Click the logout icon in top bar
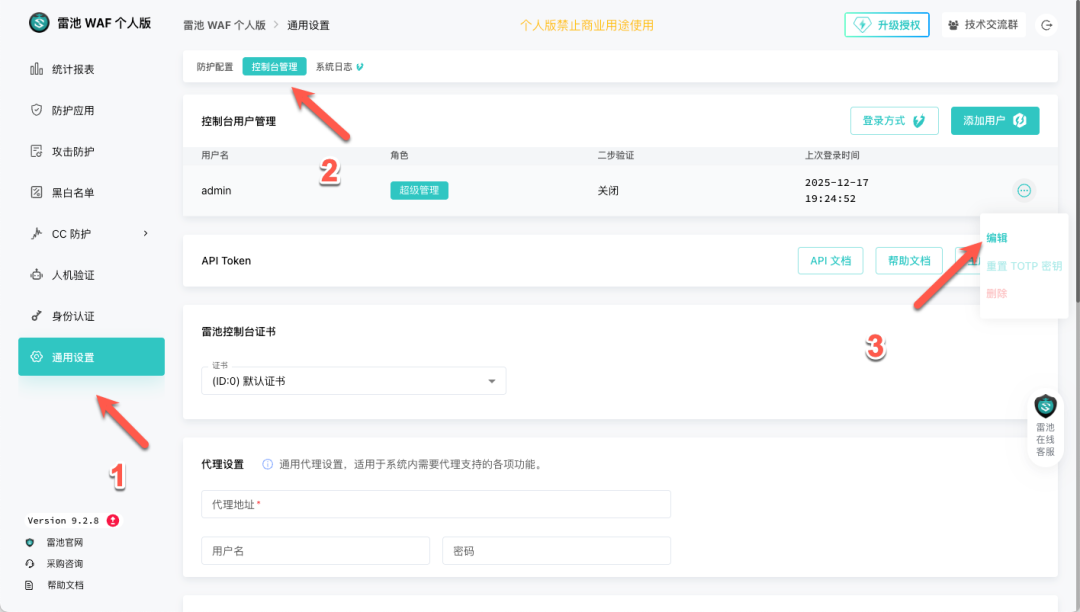This screenshot has height=612, width=1080. (1047, 25)
